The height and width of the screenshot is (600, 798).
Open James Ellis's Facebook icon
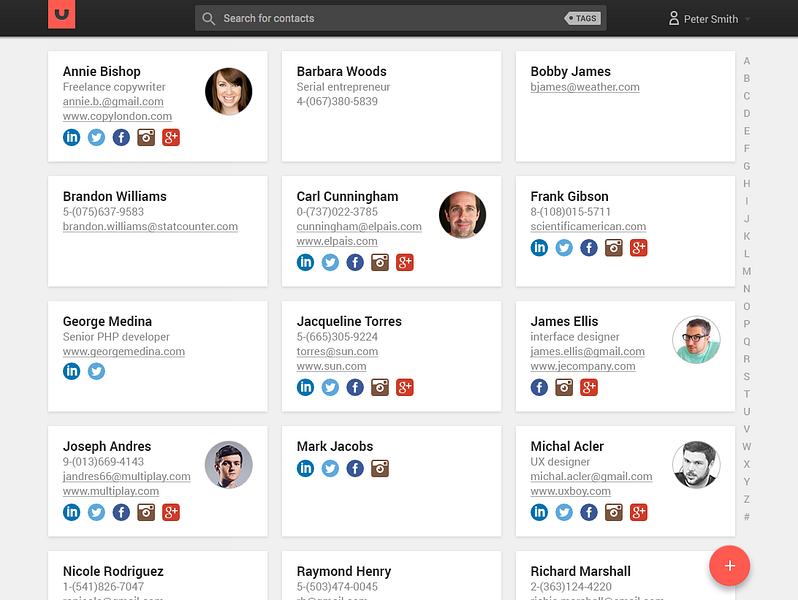pos(539,387)
